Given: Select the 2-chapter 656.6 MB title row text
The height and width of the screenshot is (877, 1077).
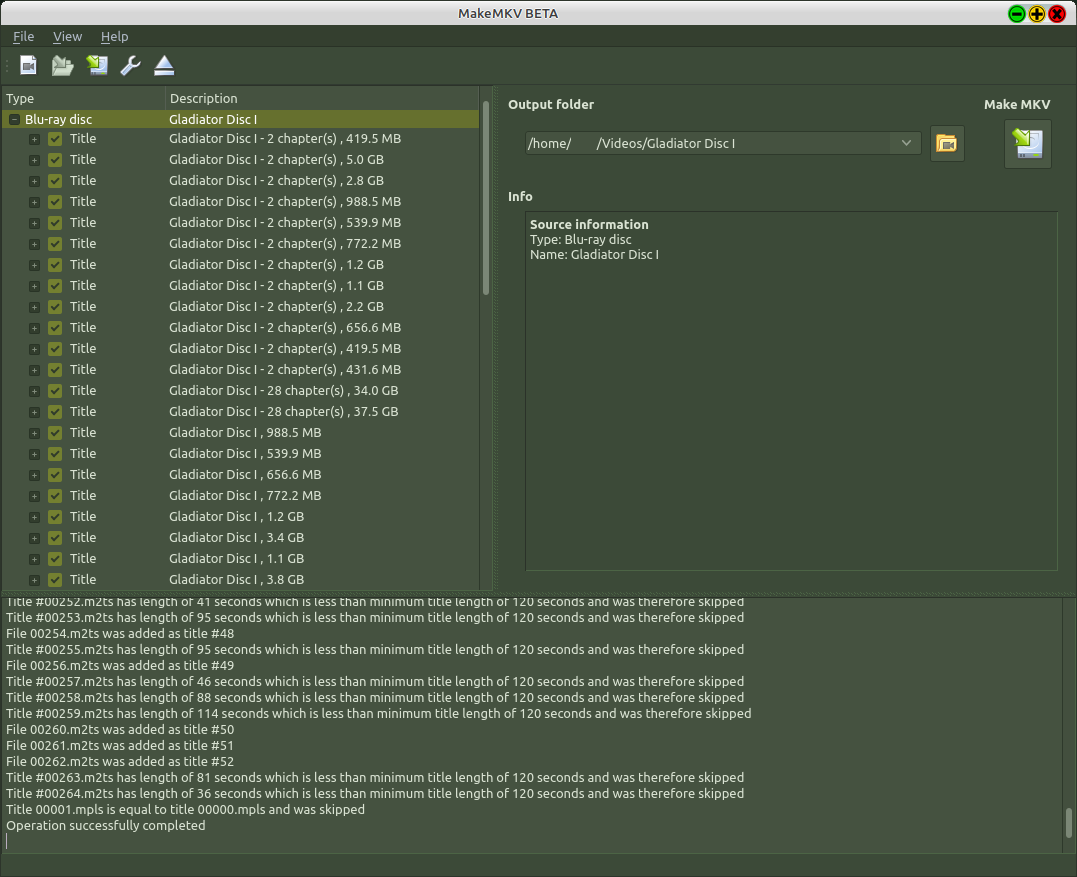Looking at the screenshot, I should click(285, 328).
